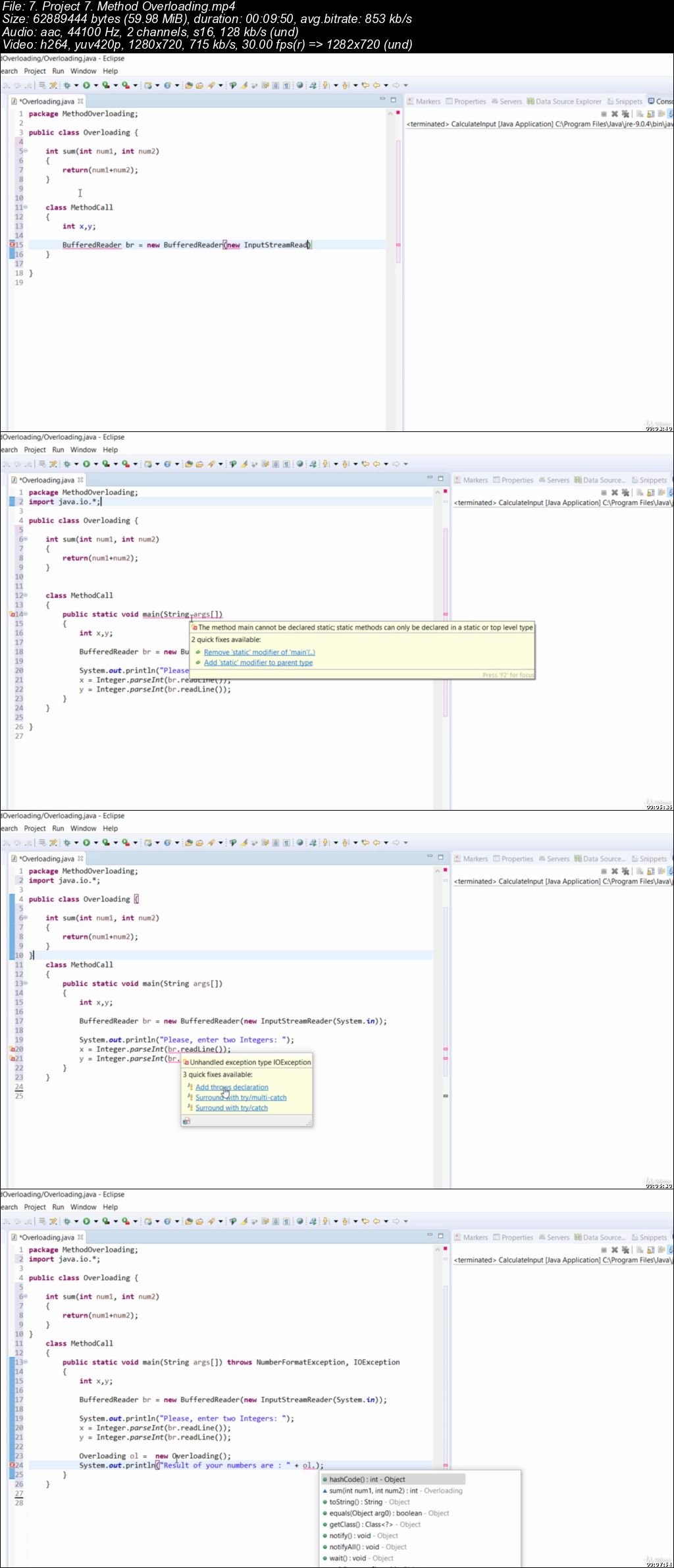Open Servers tab in IOException-tooltip frame
Viewport: 674px width, 1568px height.
pyautogui.click(x=554, y=859)
